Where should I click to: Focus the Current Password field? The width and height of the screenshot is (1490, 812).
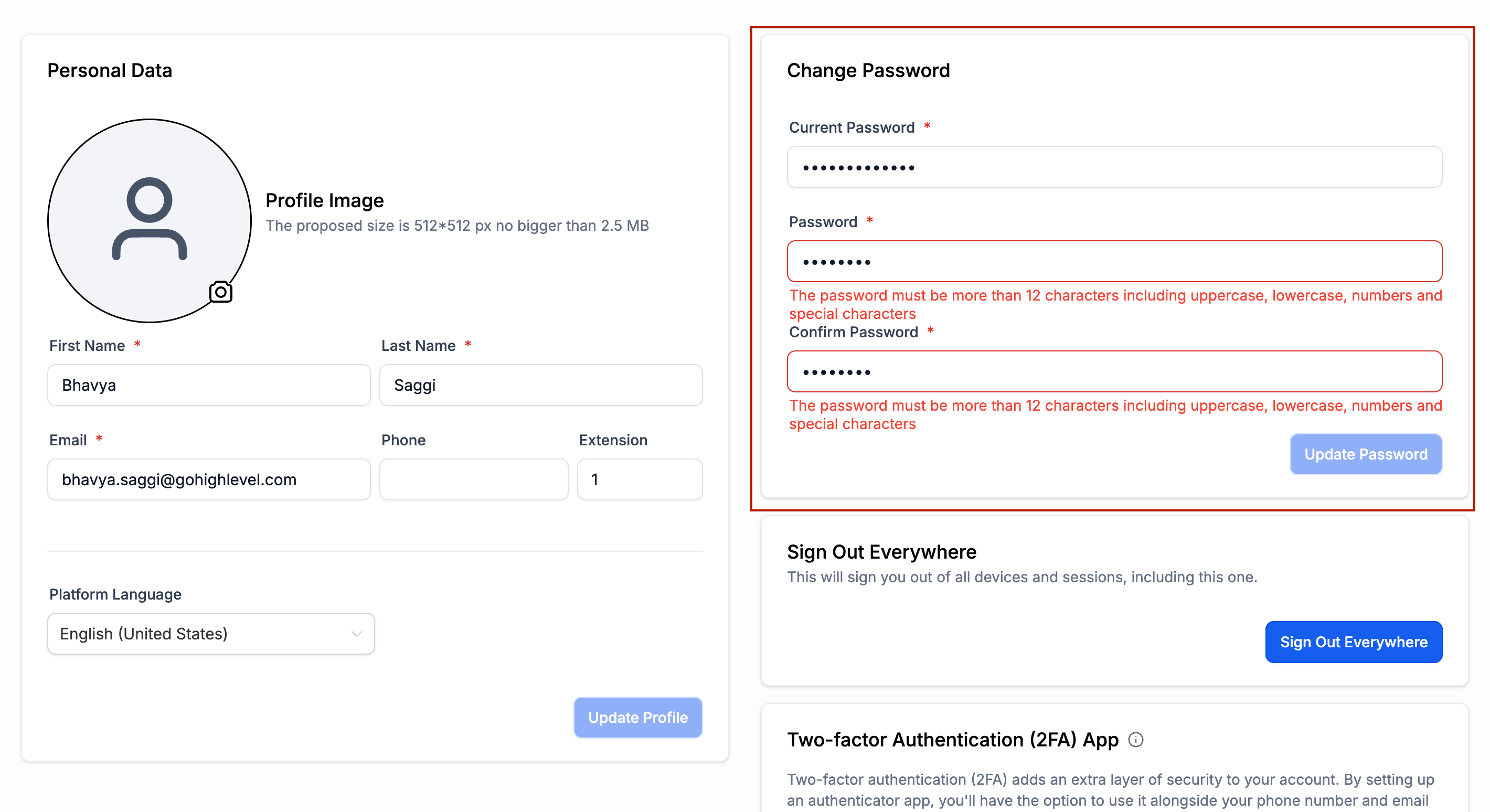coord(1114,167)
